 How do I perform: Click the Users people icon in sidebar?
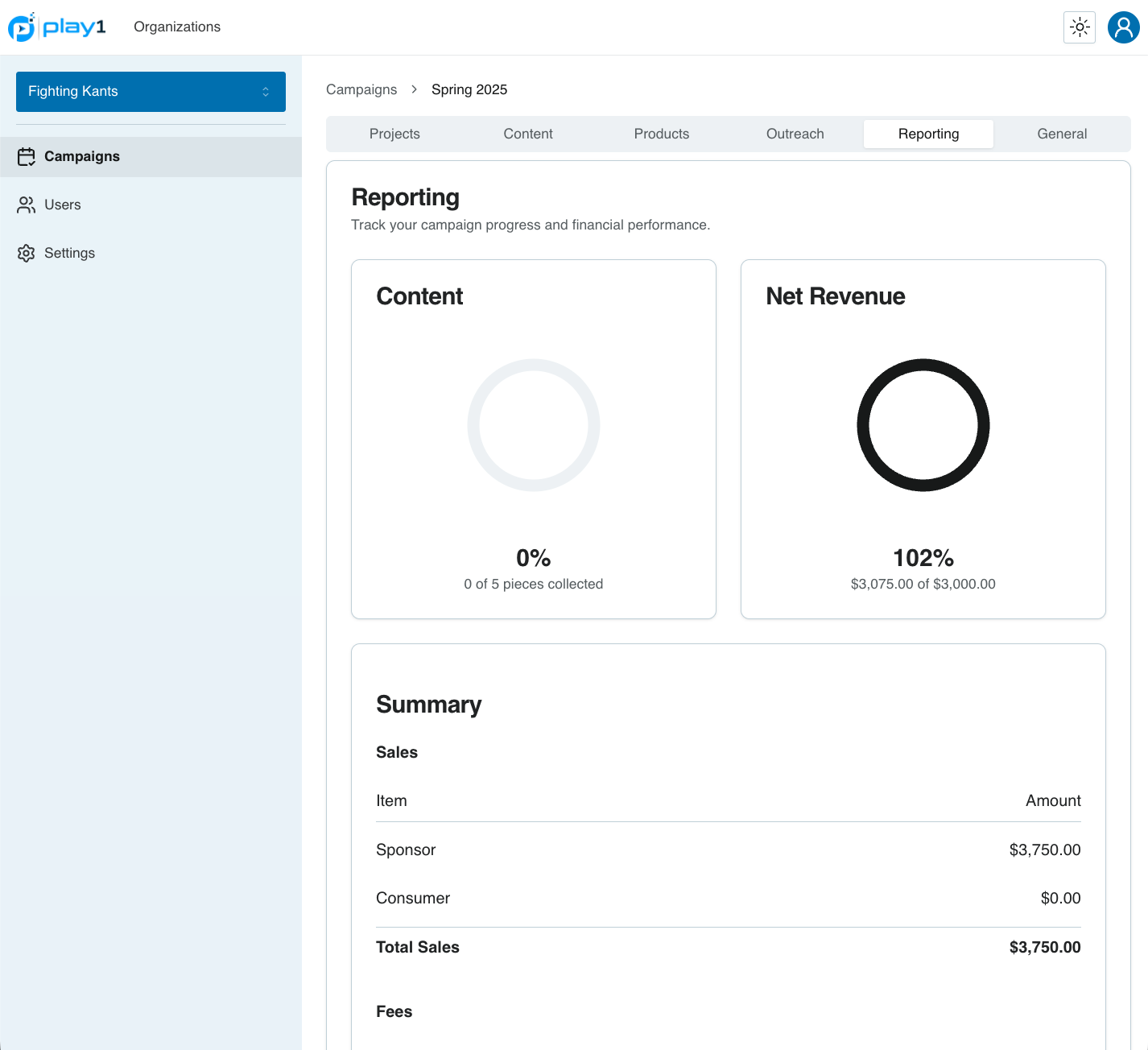27,205
